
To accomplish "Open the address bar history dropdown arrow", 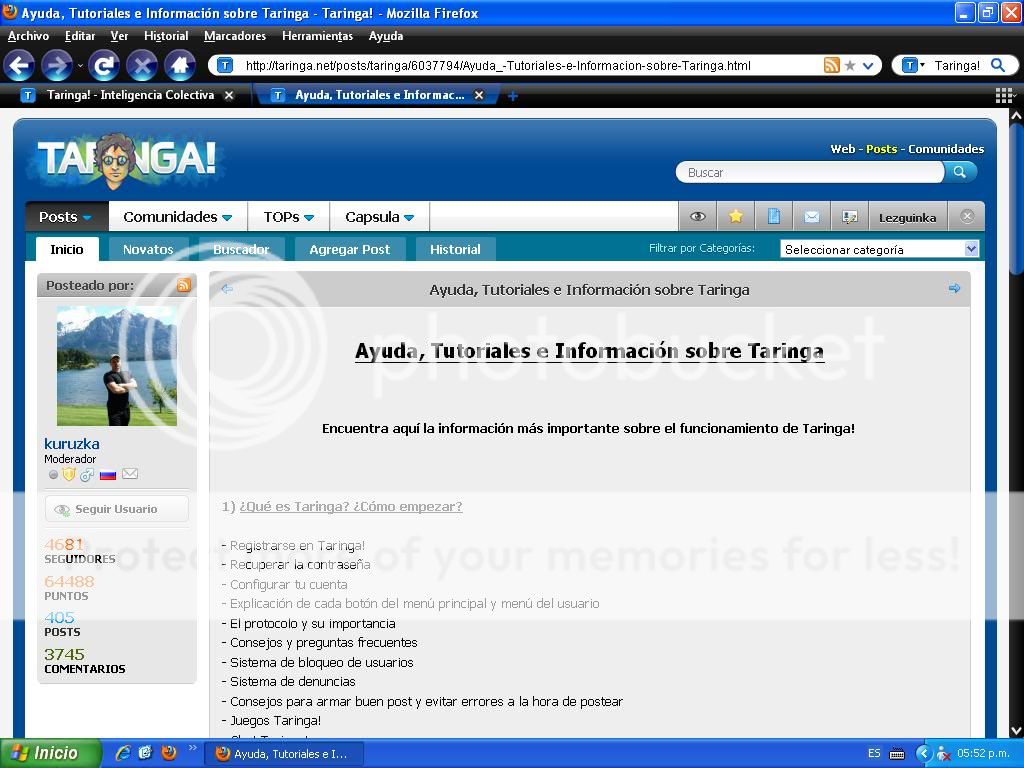I will [x=868, y=65].
